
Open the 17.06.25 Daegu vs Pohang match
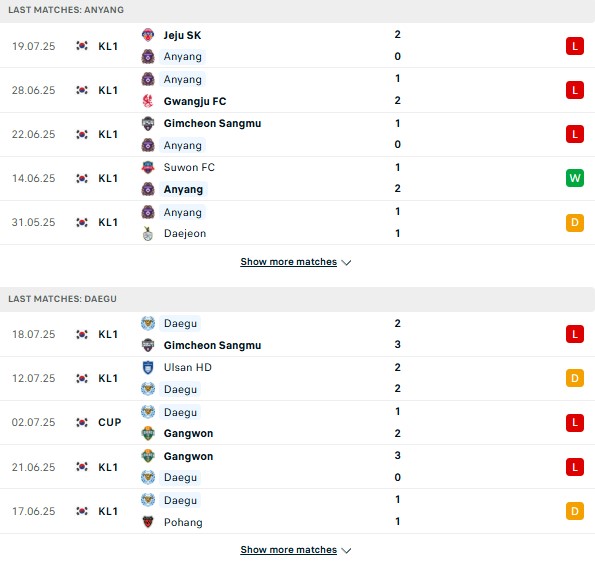[x=298, y=511]
